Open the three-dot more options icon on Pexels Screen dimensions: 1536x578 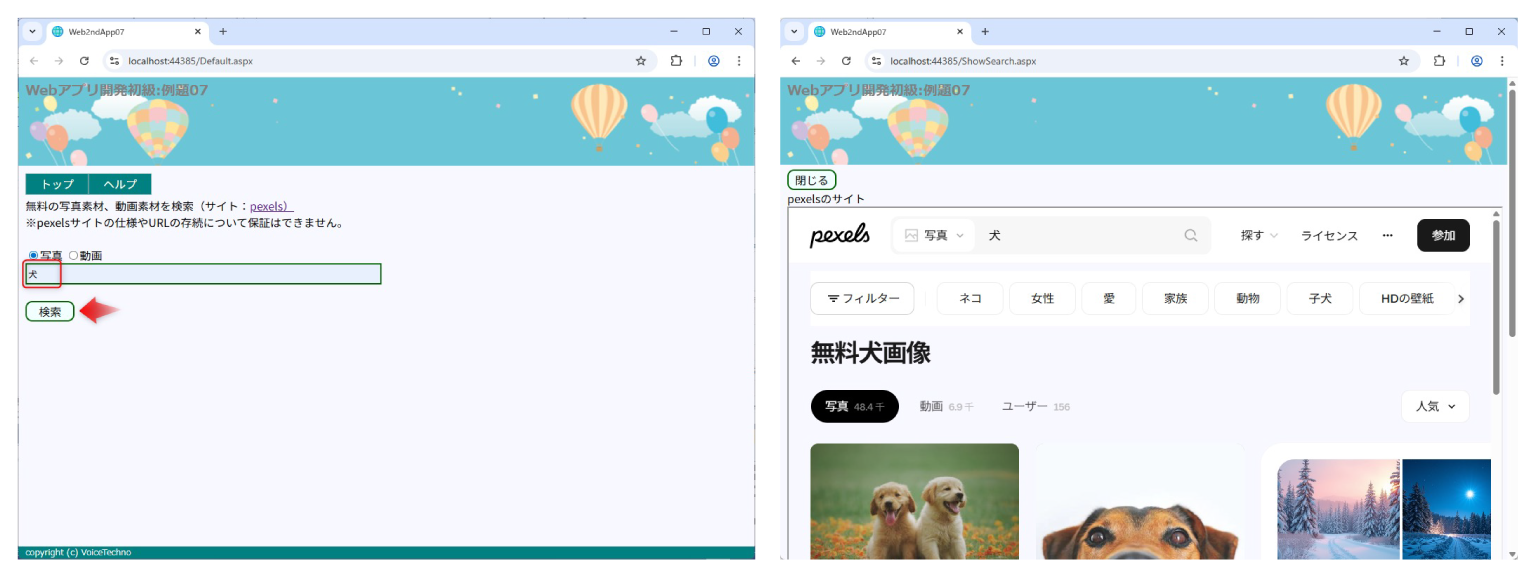1388,235
